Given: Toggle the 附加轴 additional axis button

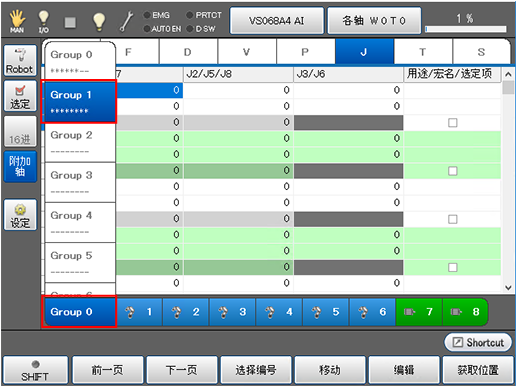Looking at the screenshot, I should [x=20, y=166].
